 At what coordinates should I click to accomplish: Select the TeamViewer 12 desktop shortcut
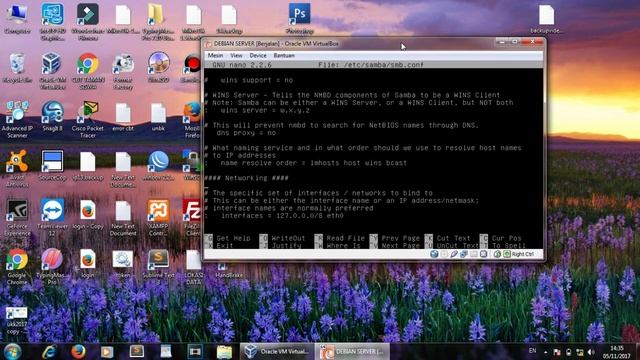click(x=52, y=217)
